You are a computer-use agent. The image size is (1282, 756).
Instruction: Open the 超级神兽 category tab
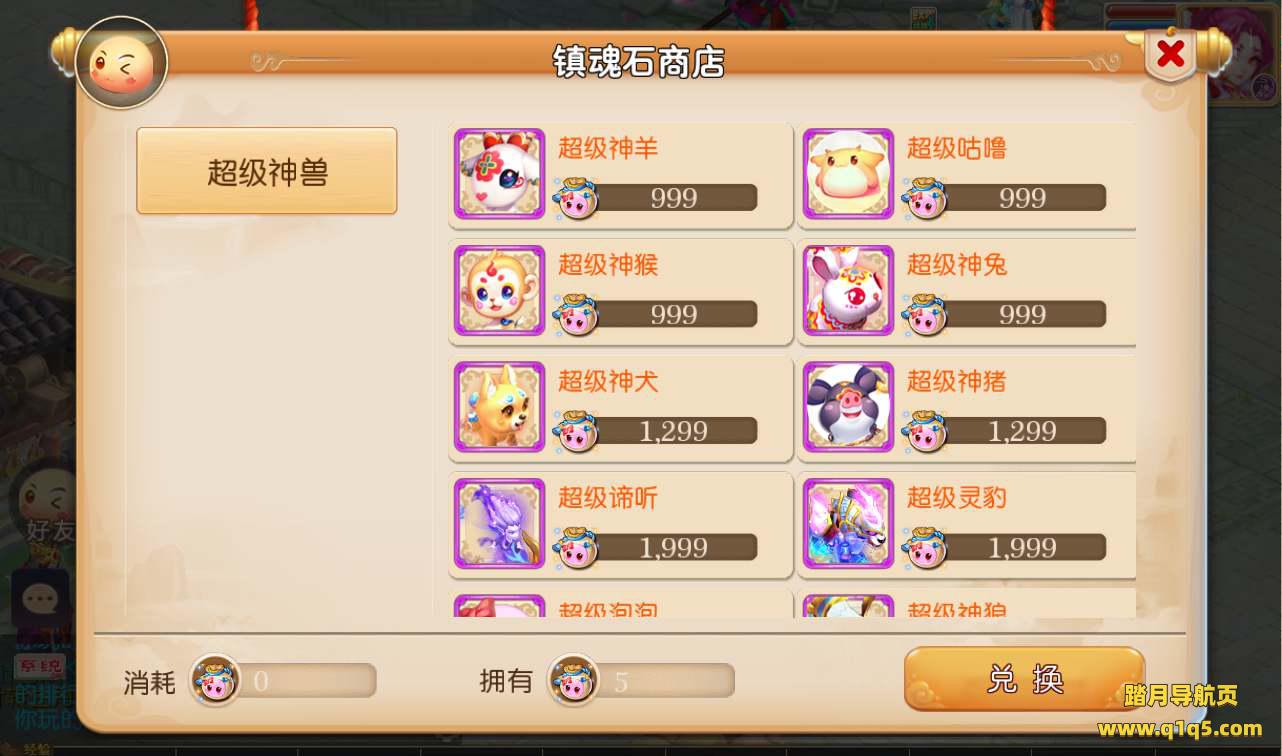click(267, 171)
